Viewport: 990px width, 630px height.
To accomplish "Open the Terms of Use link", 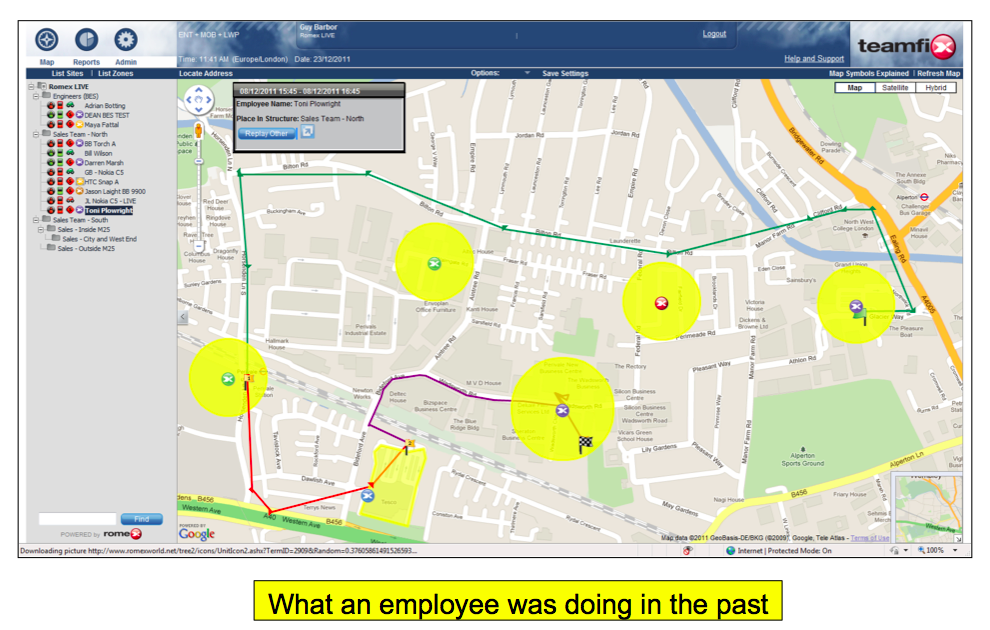I will click(x=869, y=538).
